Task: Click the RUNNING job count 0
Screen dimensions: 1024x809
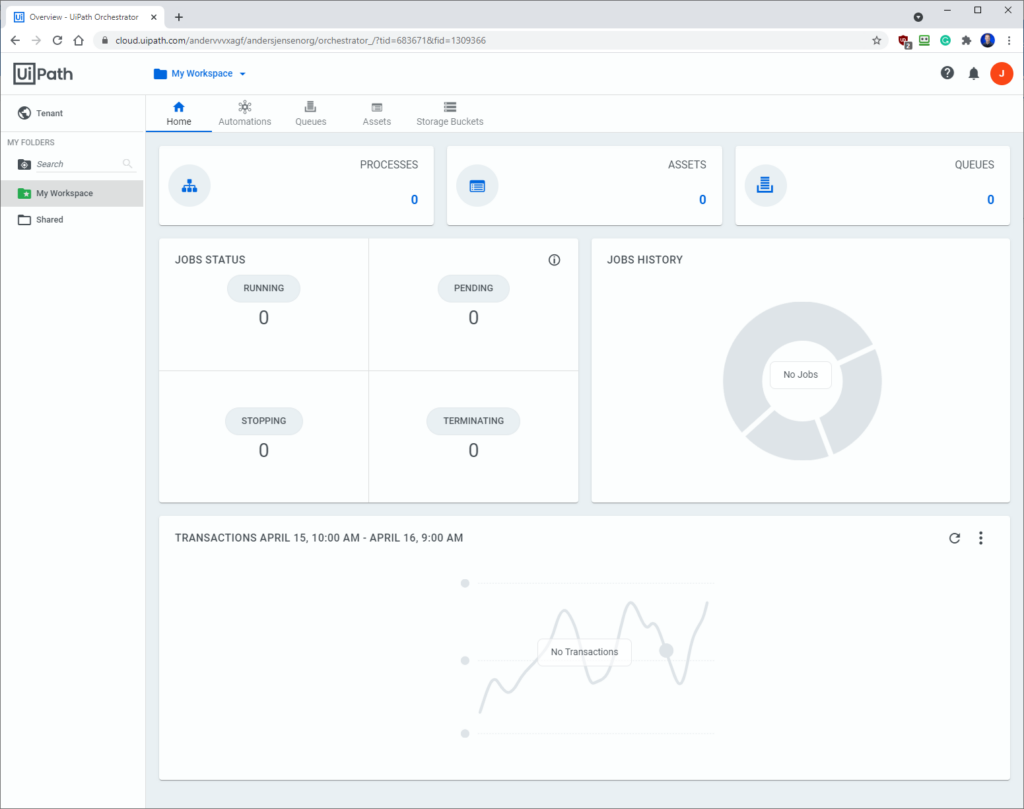Action: (263, 318)
